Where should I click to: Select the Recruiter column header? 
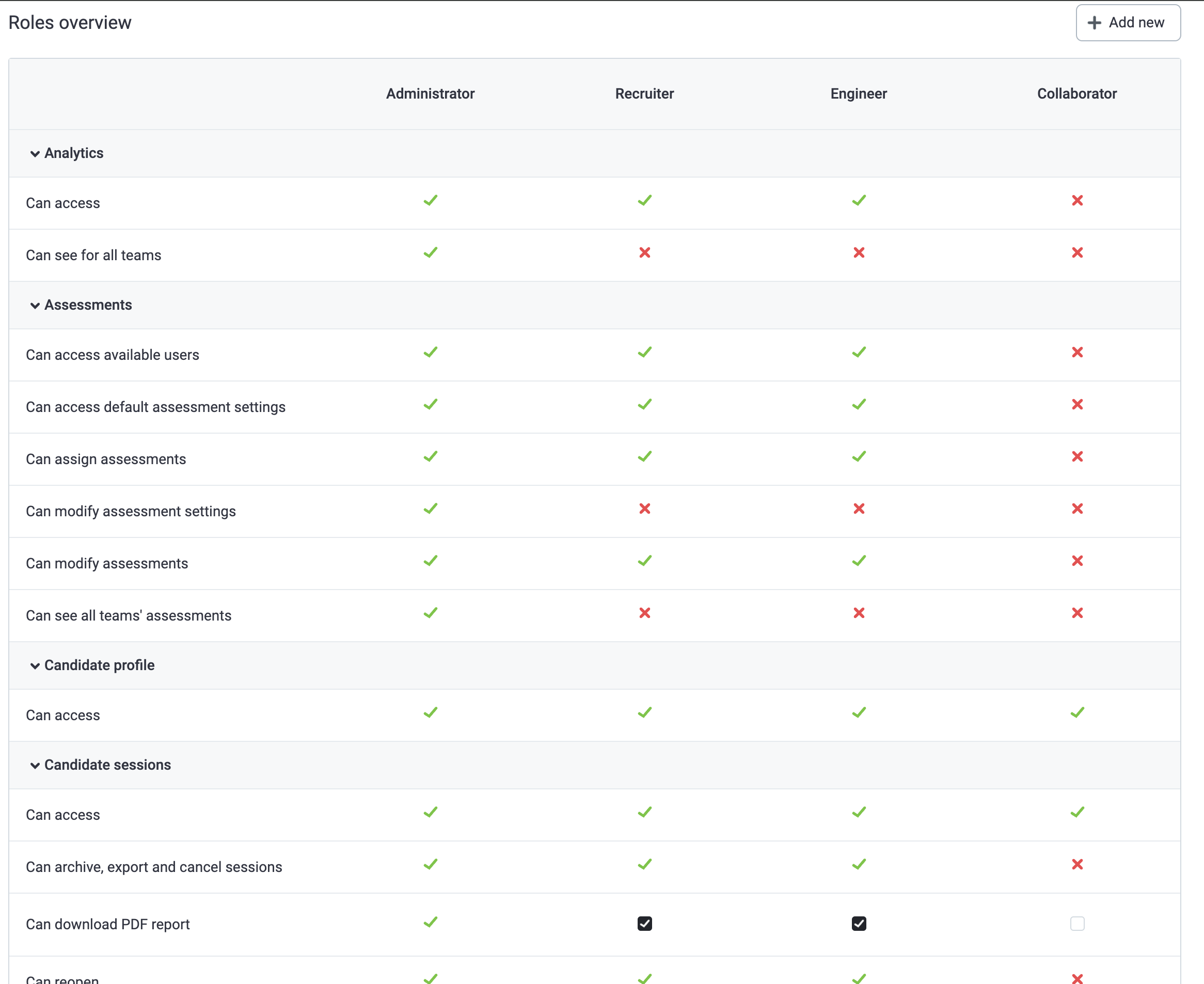644,93
